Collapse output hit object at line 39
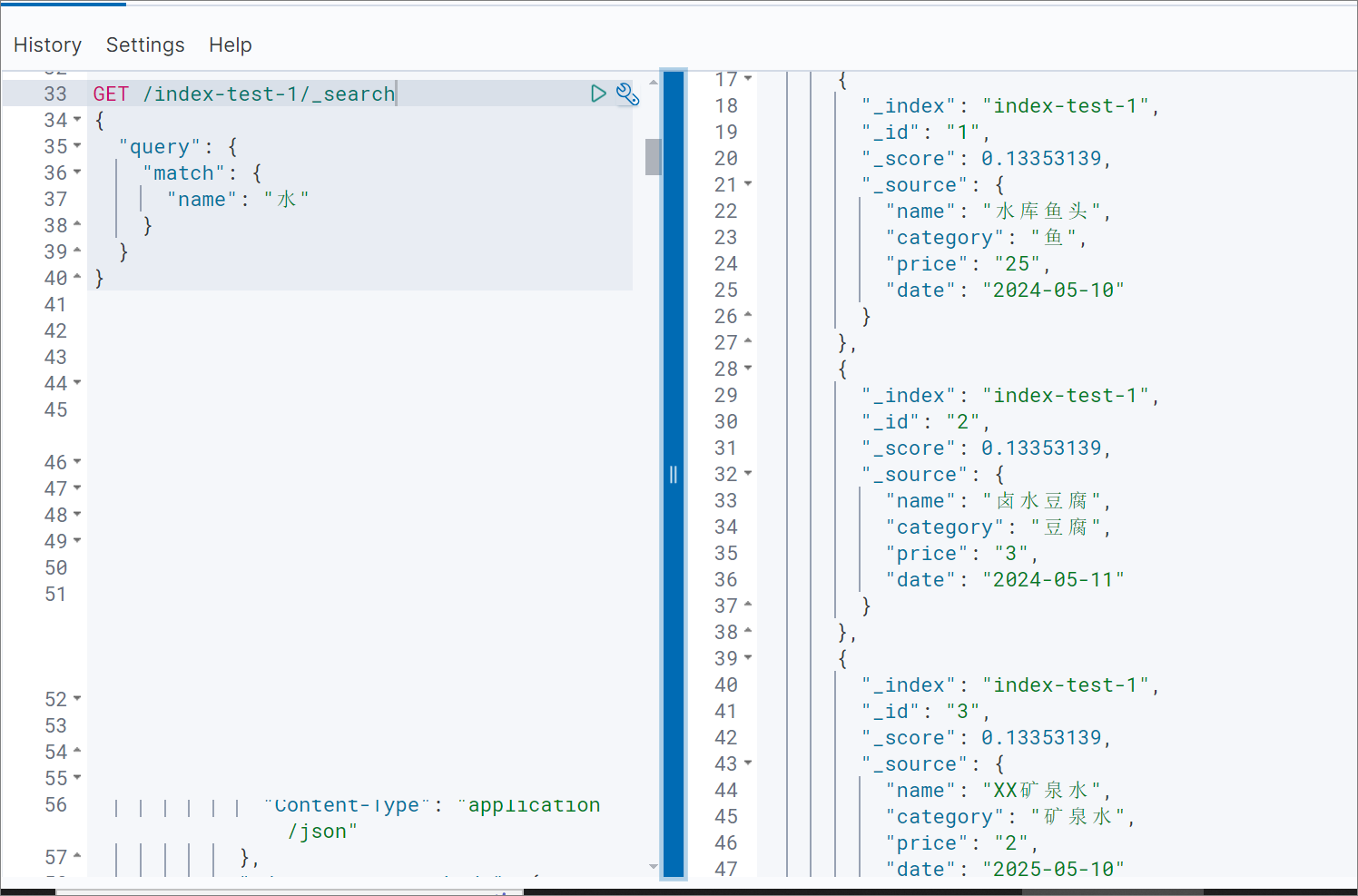This screenshot has height=896, width=1358. (748, 658)
